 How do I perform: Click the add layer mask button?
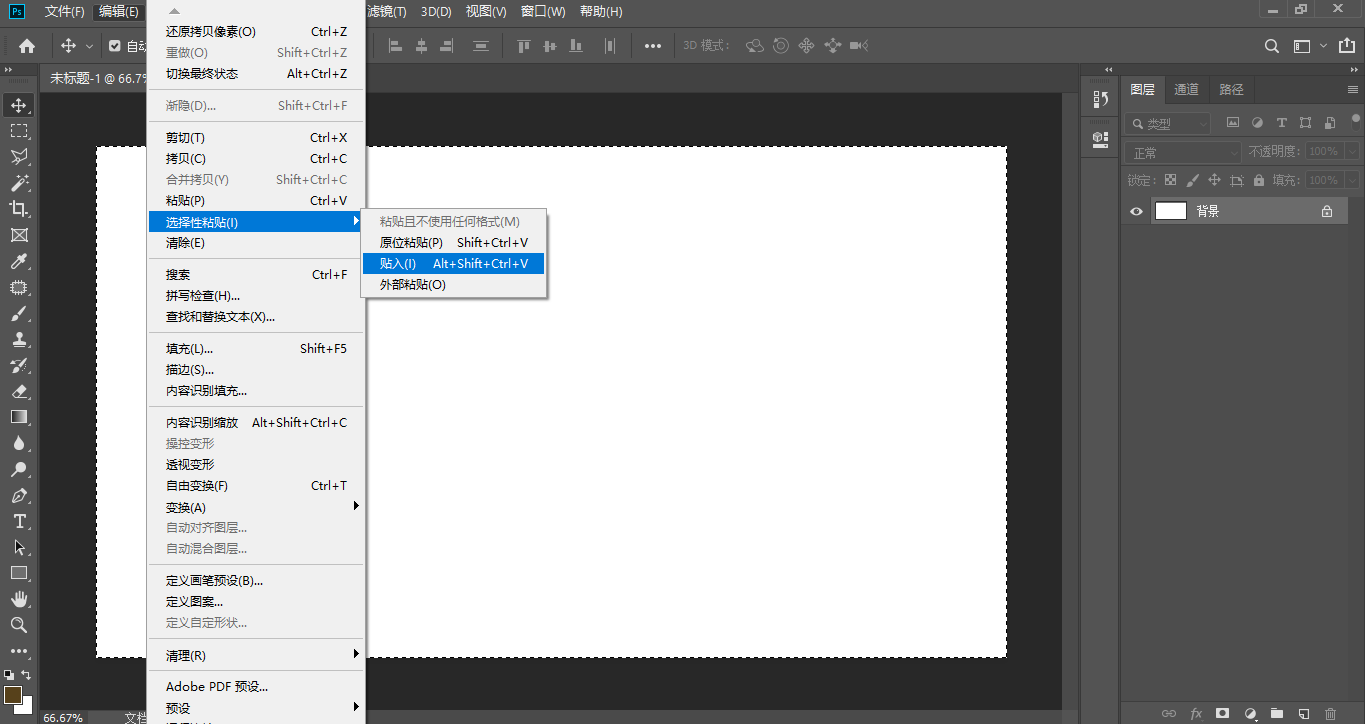click(1222, 714)
